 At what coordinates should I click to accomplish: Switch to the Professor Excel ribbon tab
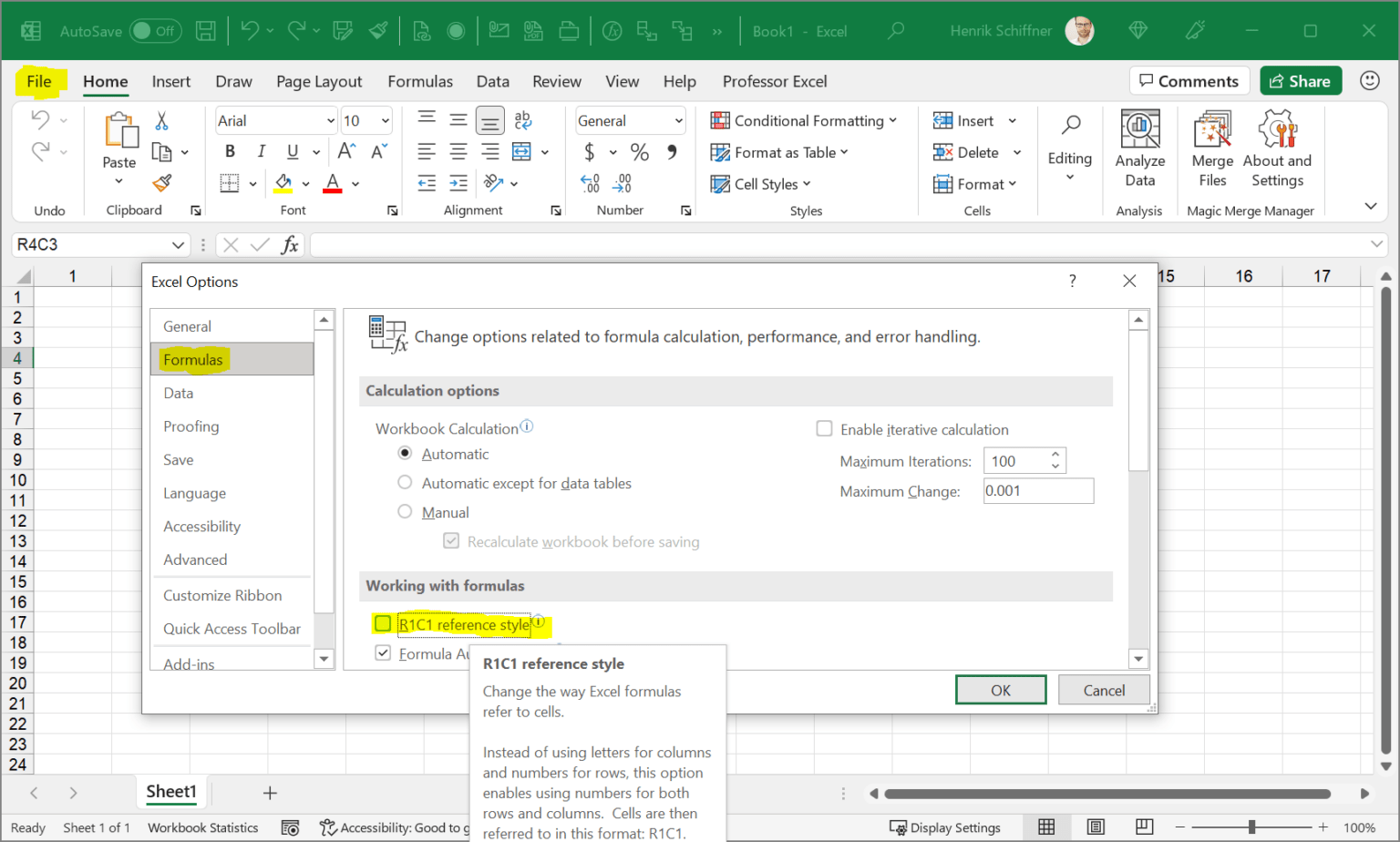click(x=775, y=81)
